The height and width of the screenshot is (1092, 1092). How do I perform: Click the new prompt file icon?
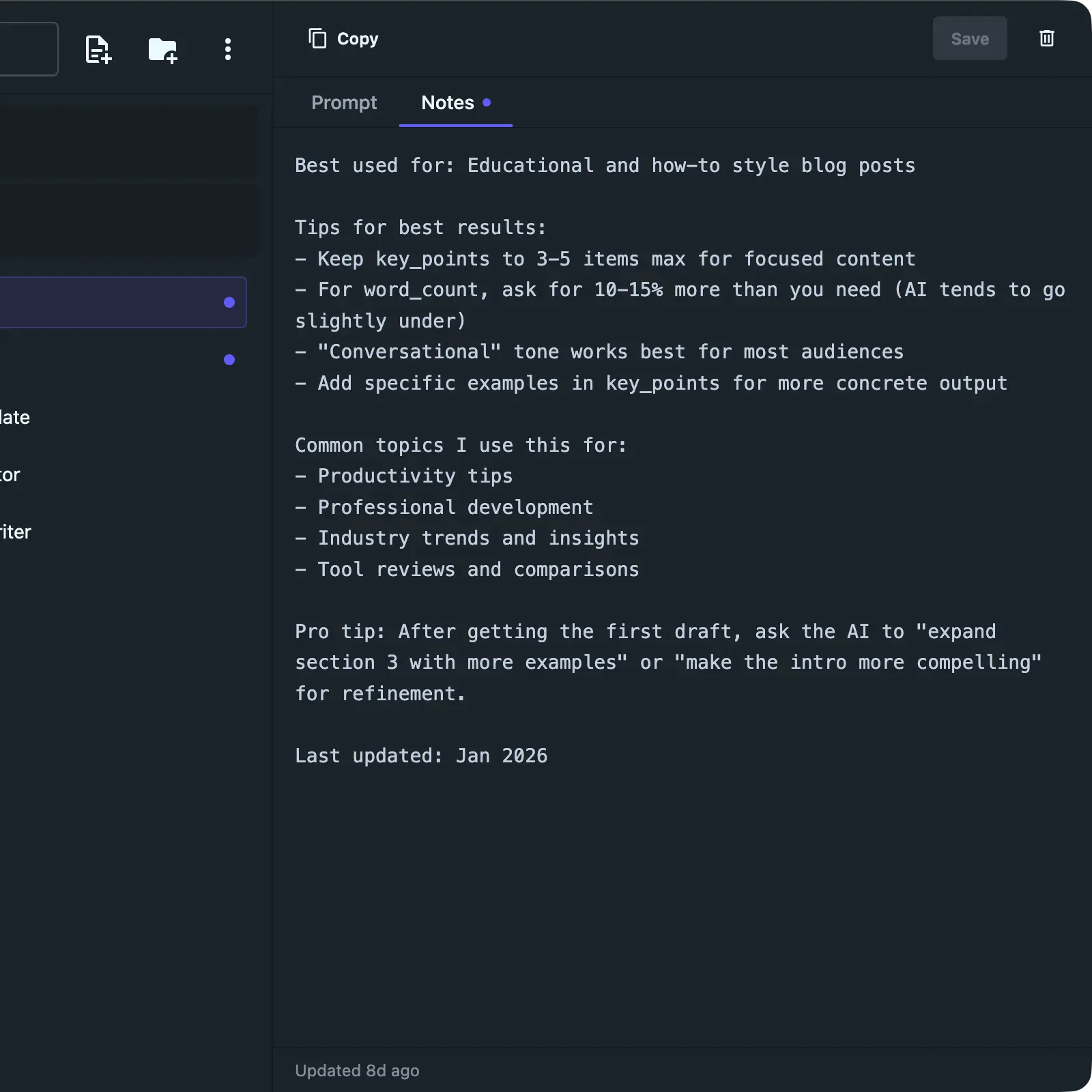(98, 49)
